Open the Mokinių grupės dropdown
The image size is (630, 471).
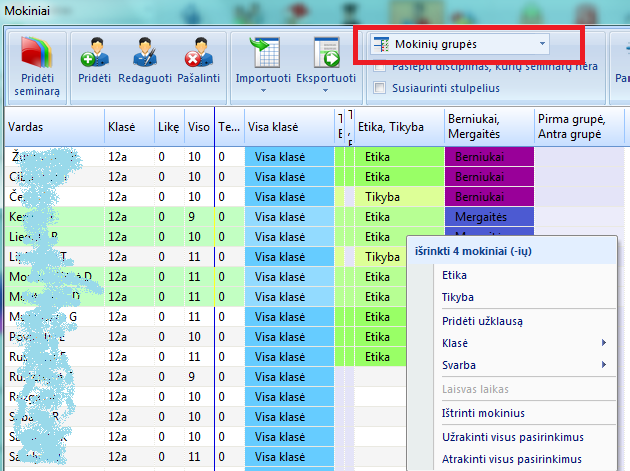point(461,44)
